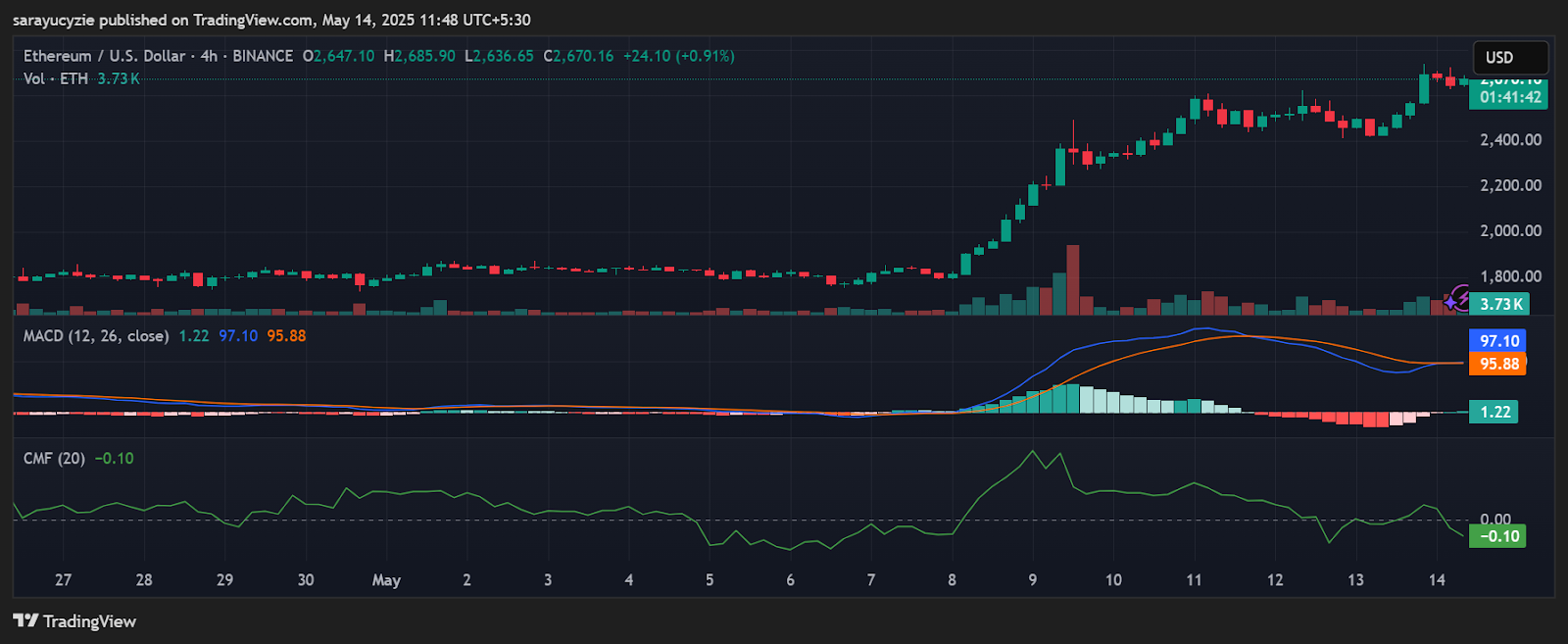Select the MACD (12, 26, close) indicator label
Screen dimensions: 1568x644
tap(96, 335)
